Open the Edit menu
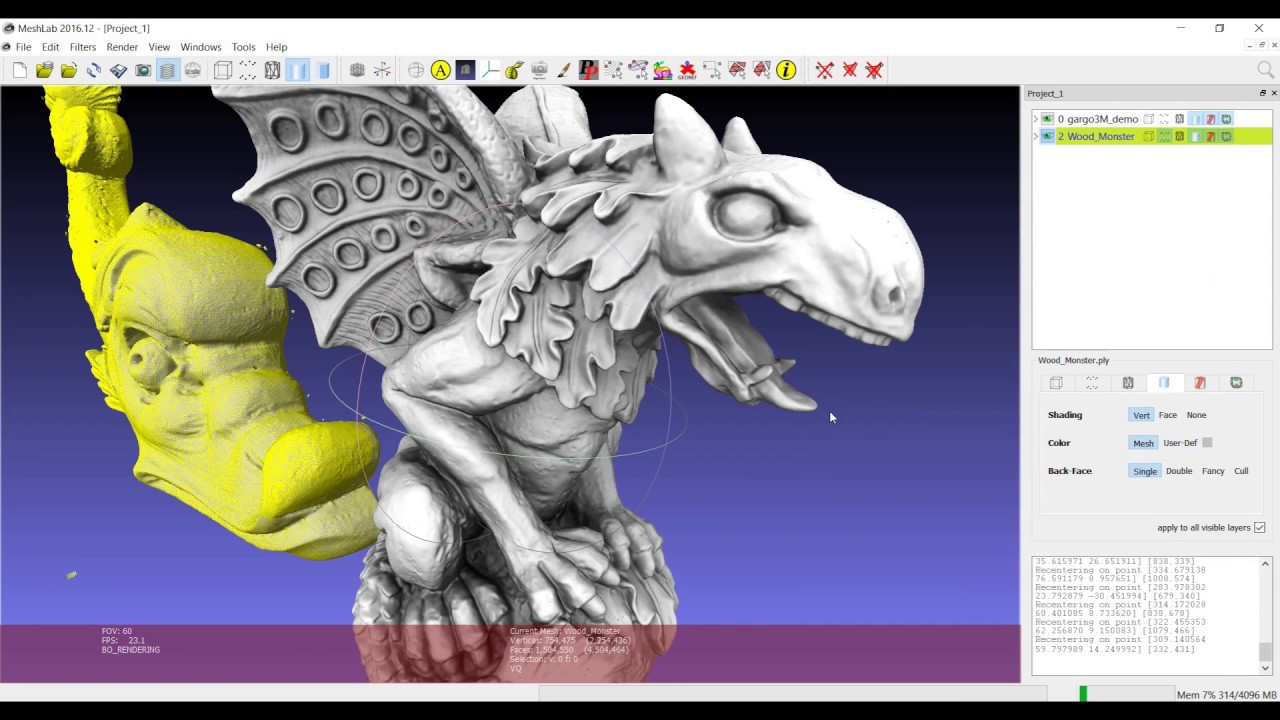Screen dimensions: 1280x720 pyautogui.click(x=50, y=47)
